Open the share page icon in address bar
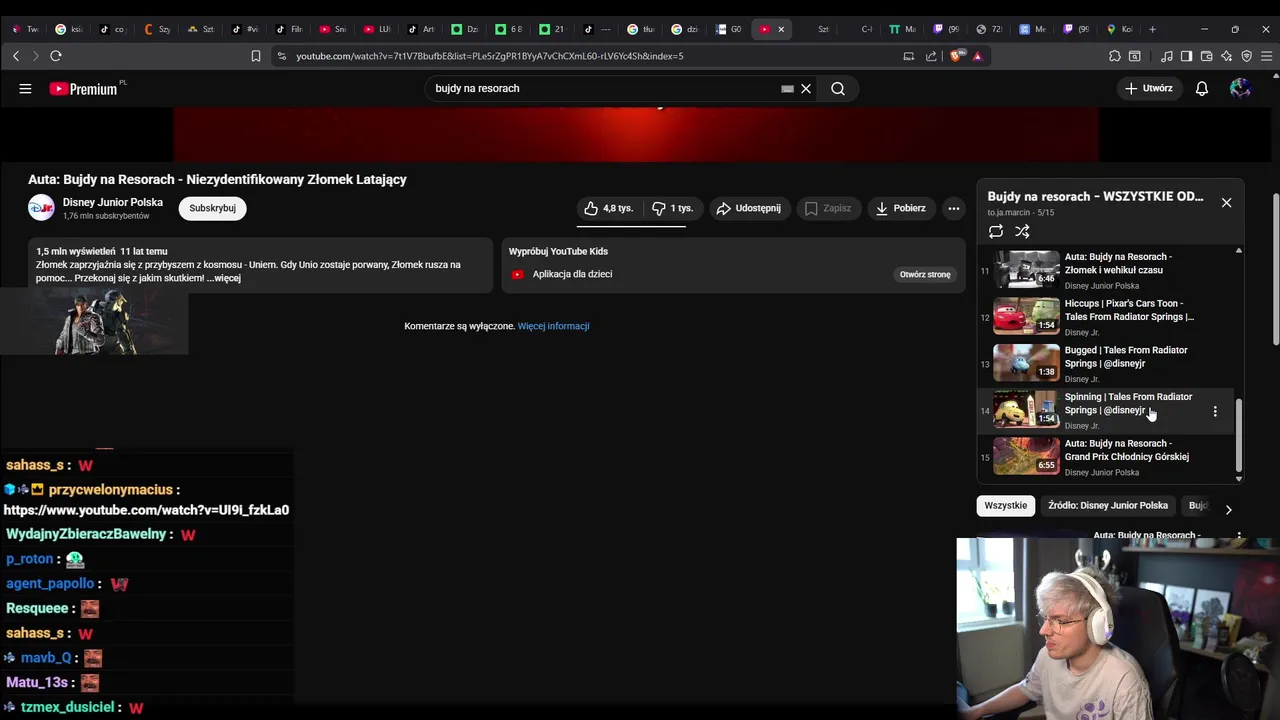 (932, 56)
